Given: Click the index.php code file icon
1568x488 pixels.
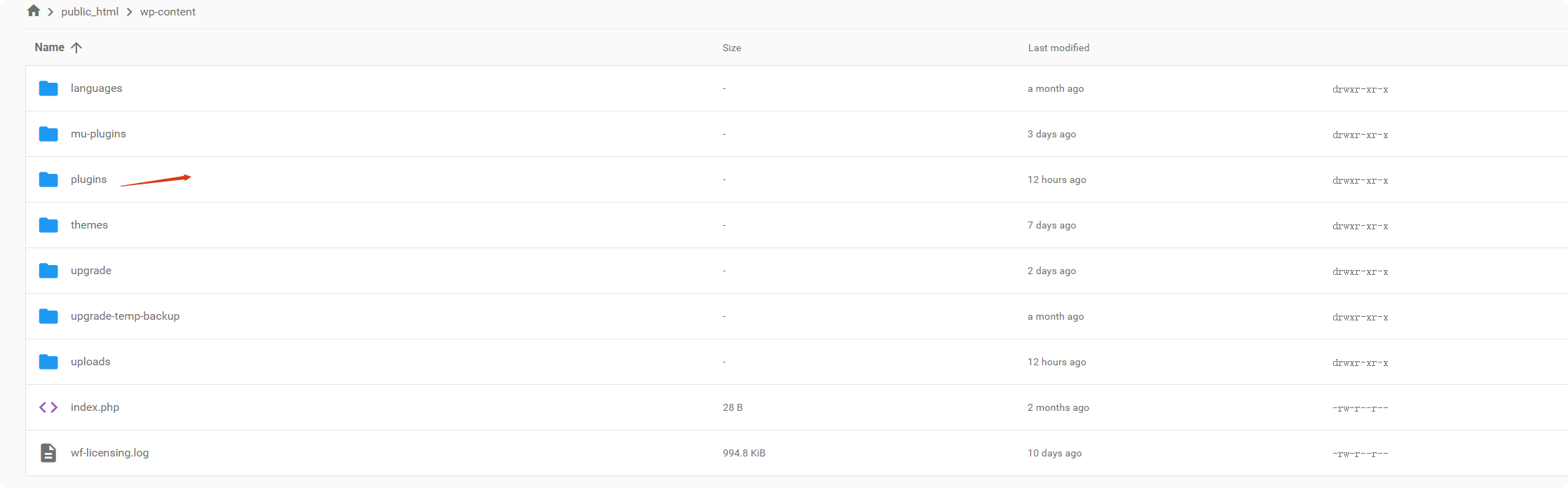Looking at the screenshot, I should tap(48, 407).
